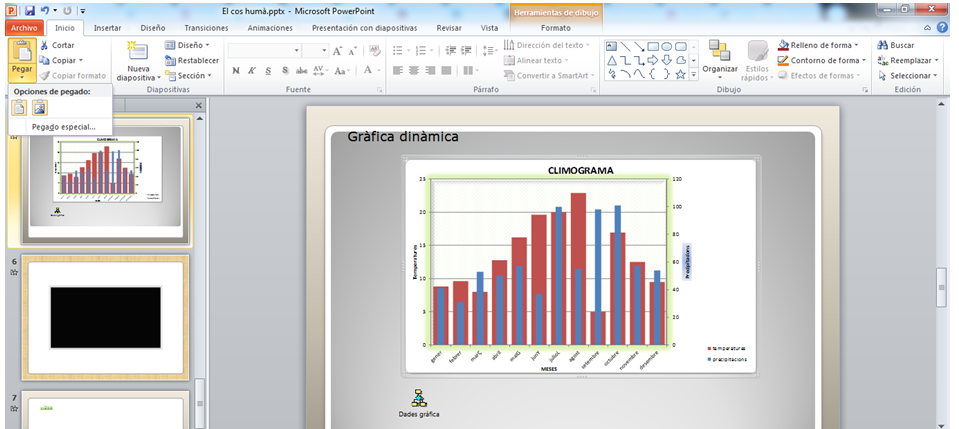Open line spacing options
Image resolution: width=959 pixels, height=429 pixels.
(x=491, y=51)
